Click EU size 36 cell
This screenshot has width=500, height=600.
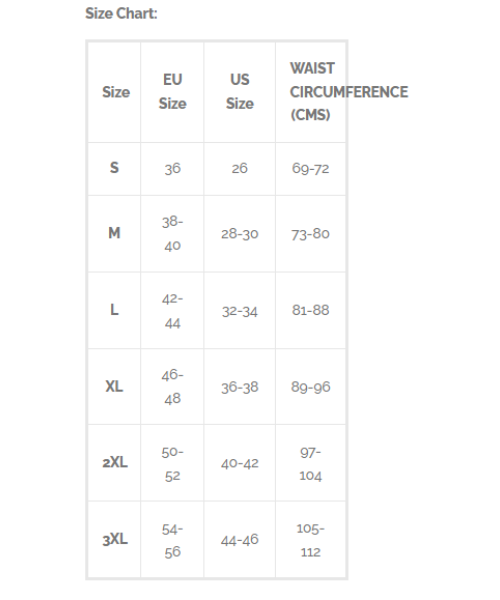click(x=173, y=168)
